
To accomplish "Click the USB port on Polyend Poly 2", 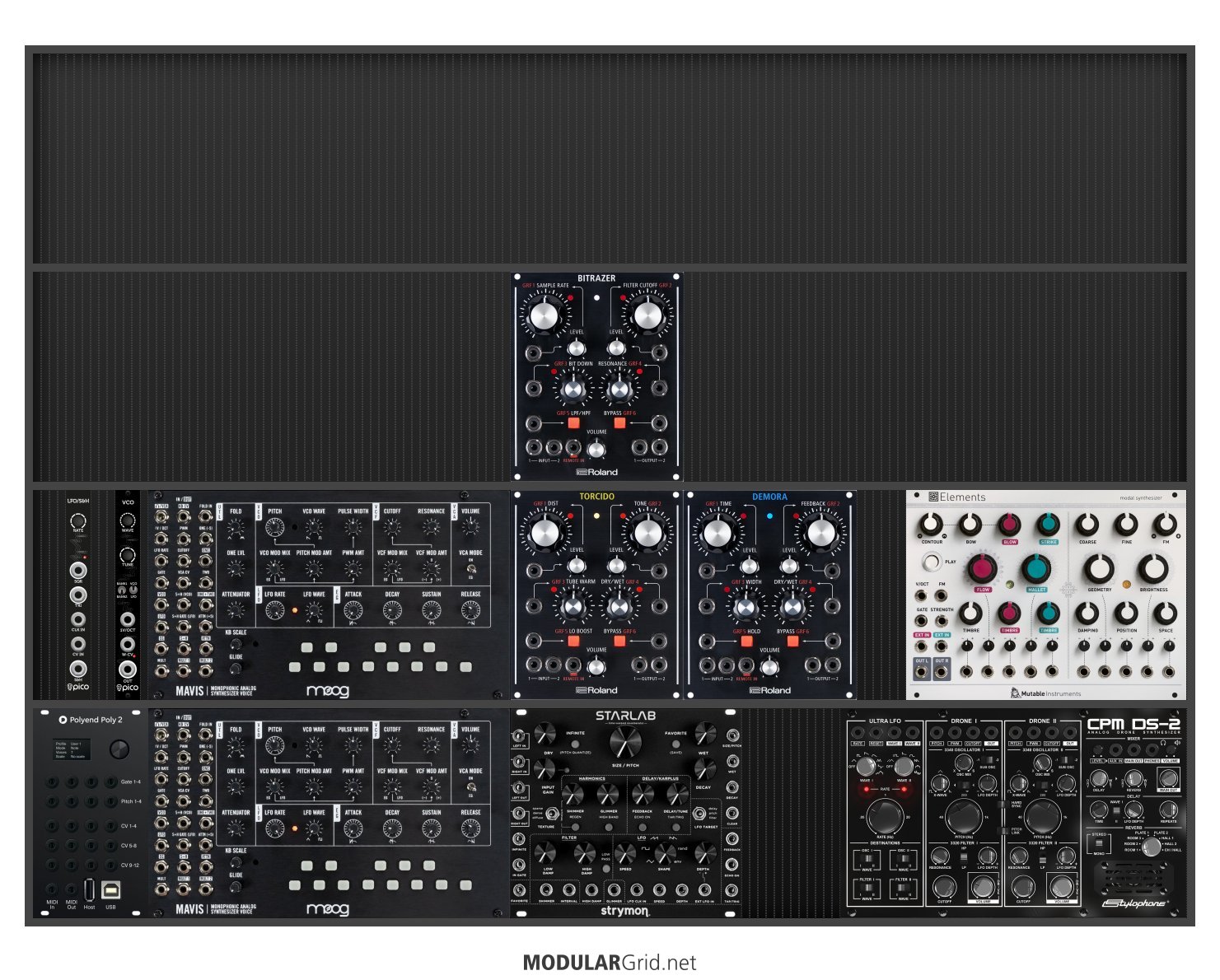I will [110, 889].
